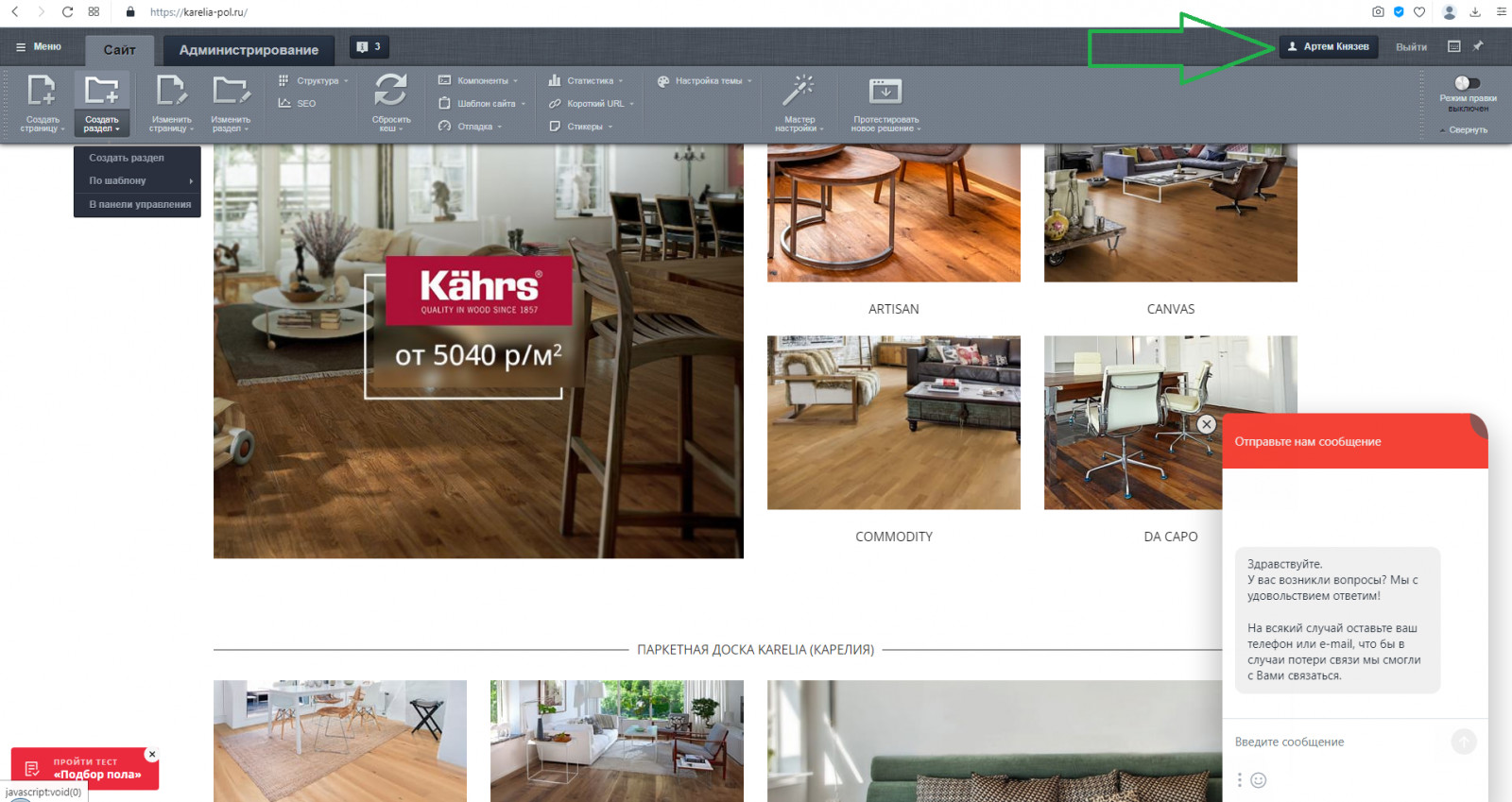This screenshot has width=1512, height=802.
Task: Click the blue shield icon in the address bar
Action: [x=1399, y=12]
